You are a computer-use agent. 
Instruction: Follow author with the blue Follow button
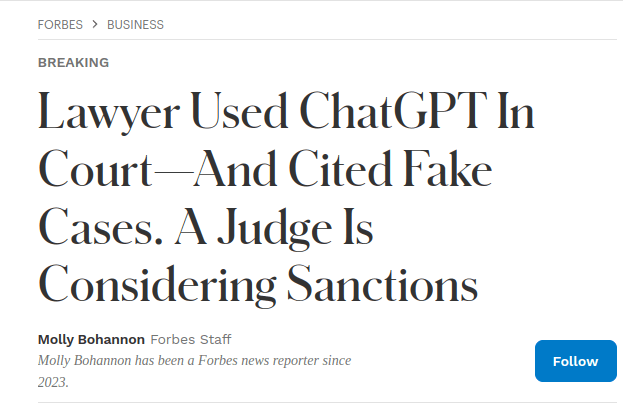click(575, 361)
